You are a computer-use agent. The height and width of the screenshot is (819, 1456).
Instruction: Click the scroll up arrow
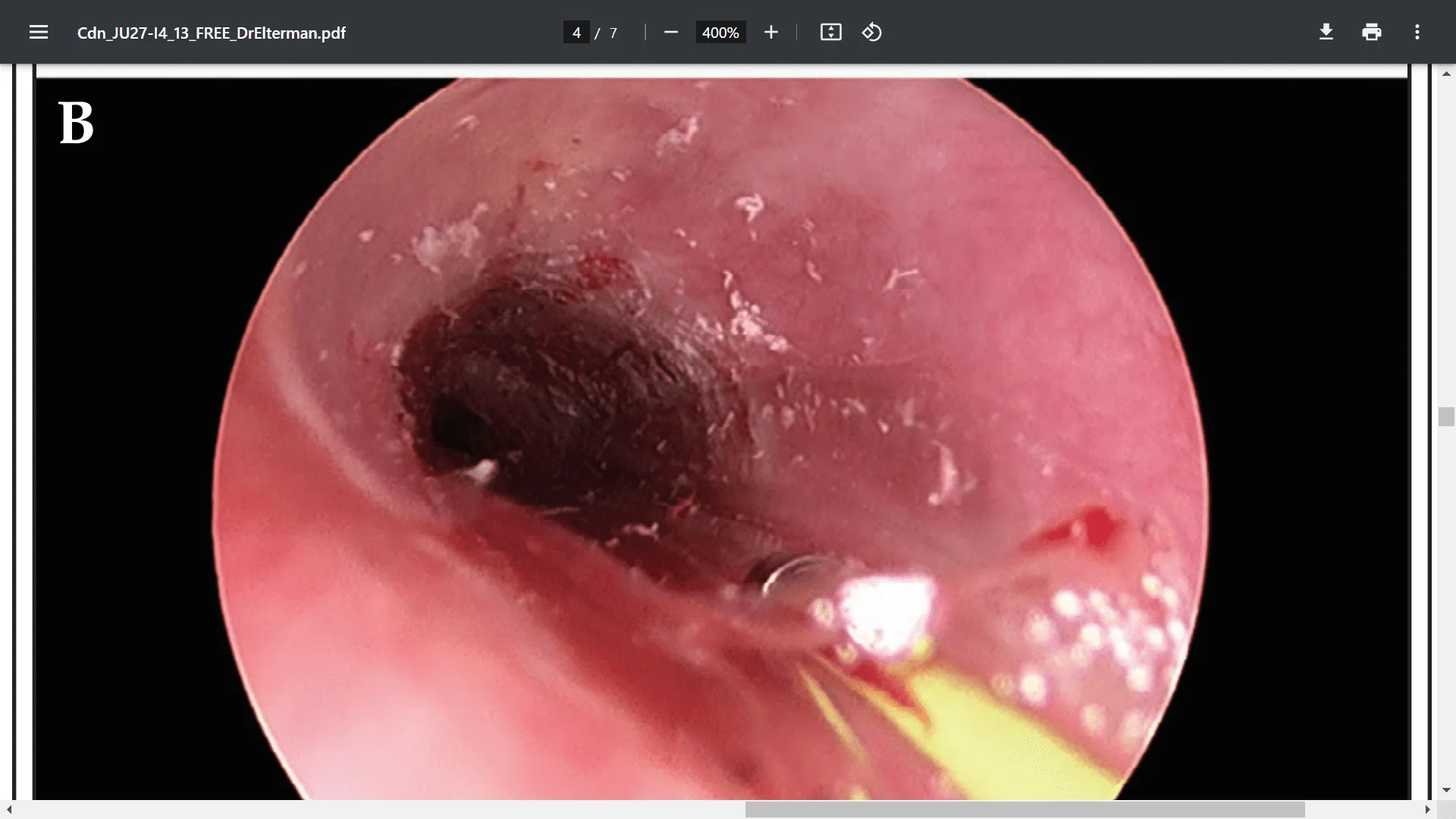coord(1446,74)
